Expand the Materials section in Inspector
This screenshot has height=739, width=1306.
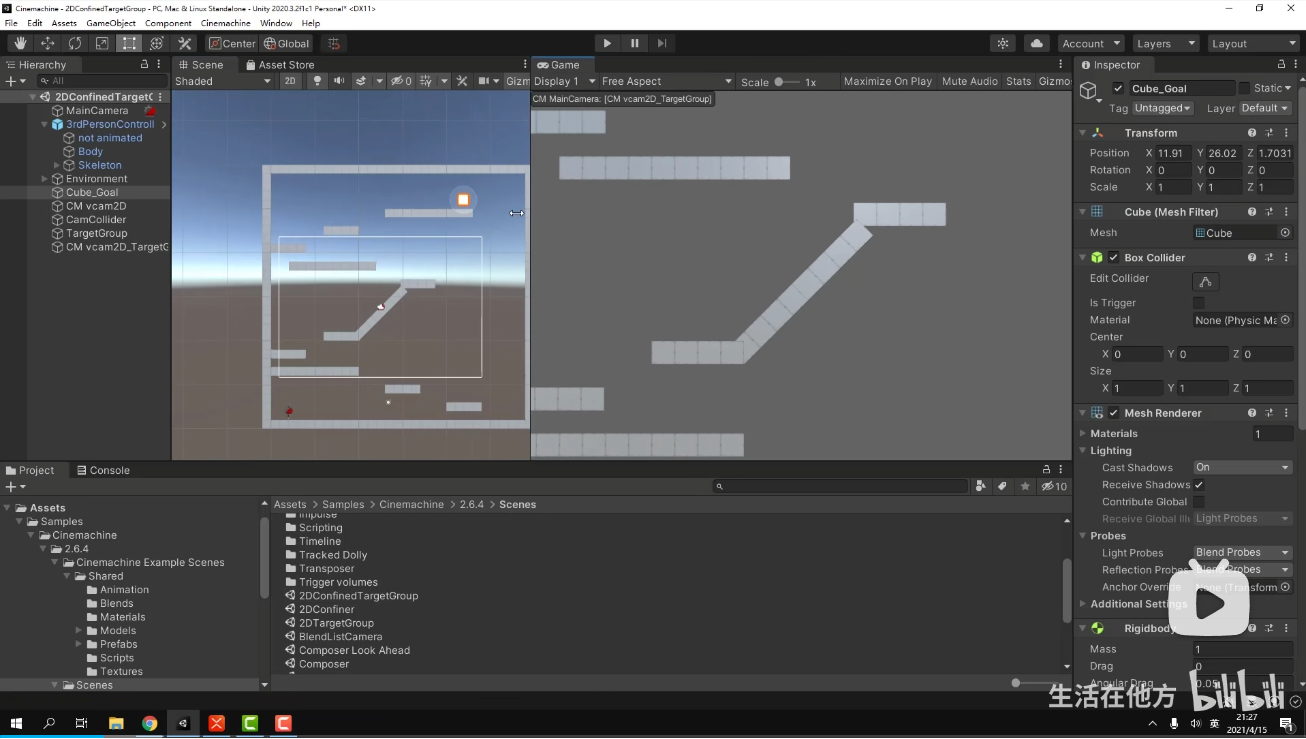[1083, 433]
